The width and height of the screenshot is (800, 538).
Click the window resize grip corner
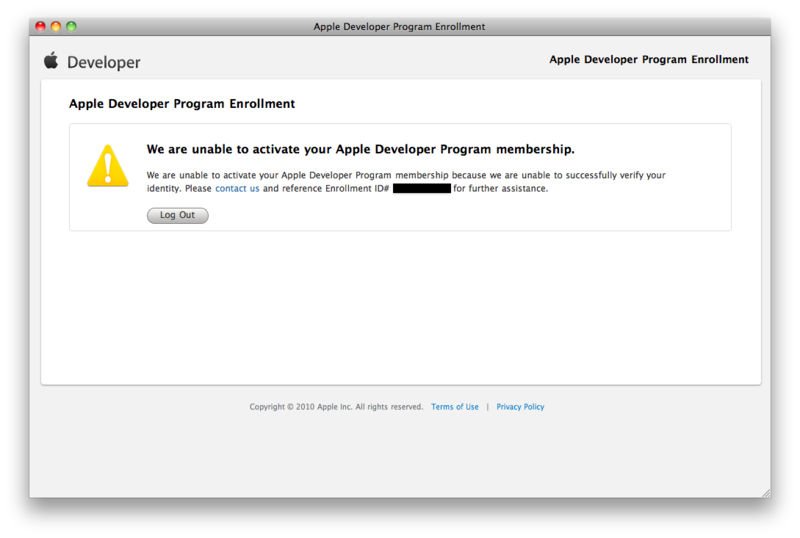(766, 493)
